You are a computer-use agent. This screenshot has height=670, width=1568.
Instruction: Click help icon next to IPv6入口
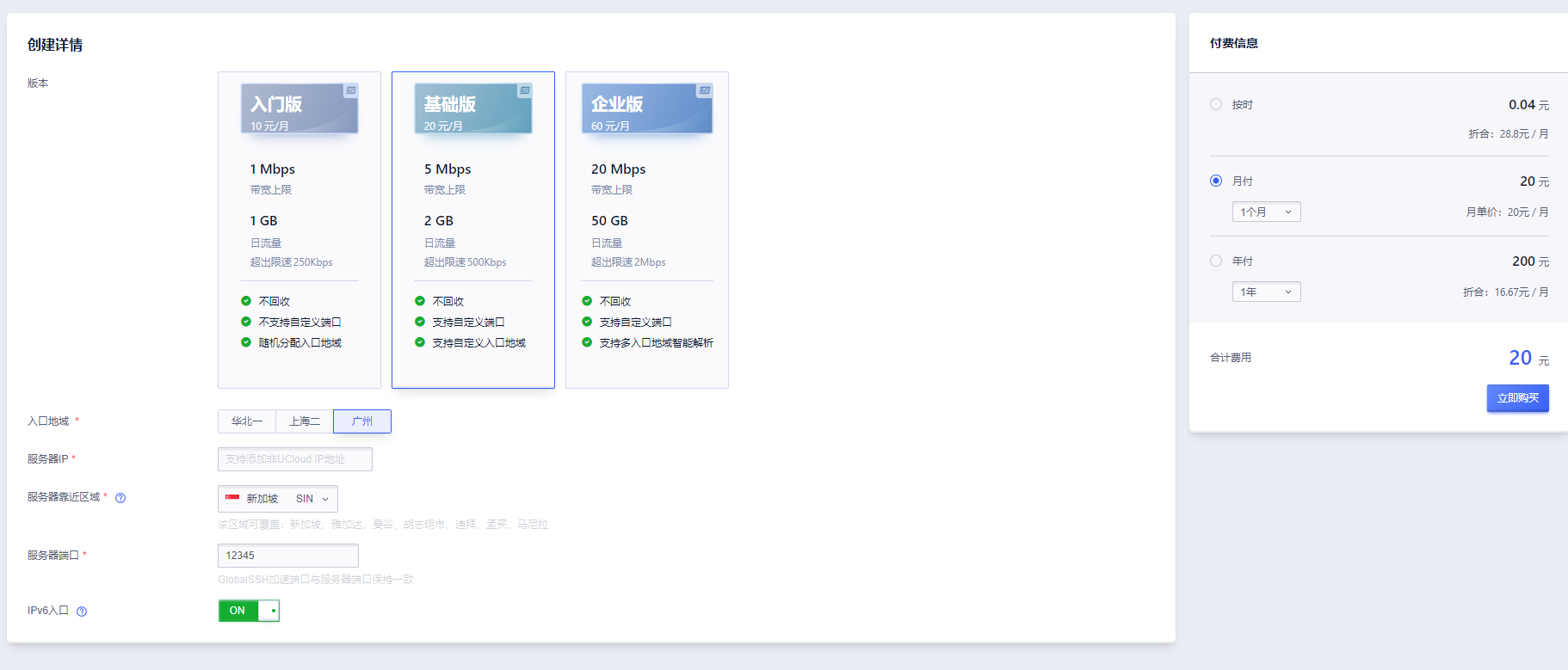[x=82, y=612]
